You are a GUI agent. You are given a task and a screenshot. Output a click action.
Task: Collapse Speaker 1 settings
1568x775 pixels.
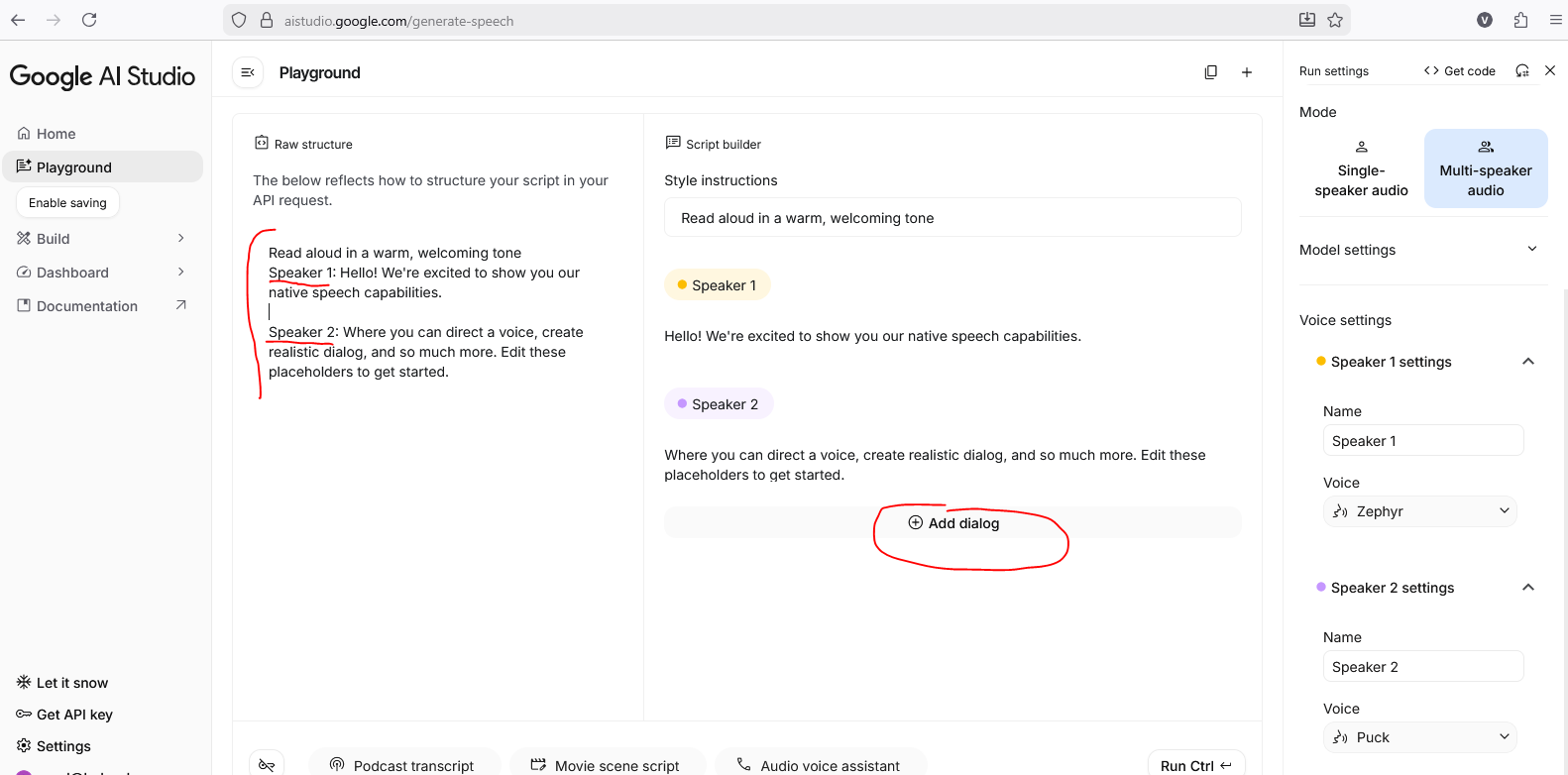[x=1528, y=362]
